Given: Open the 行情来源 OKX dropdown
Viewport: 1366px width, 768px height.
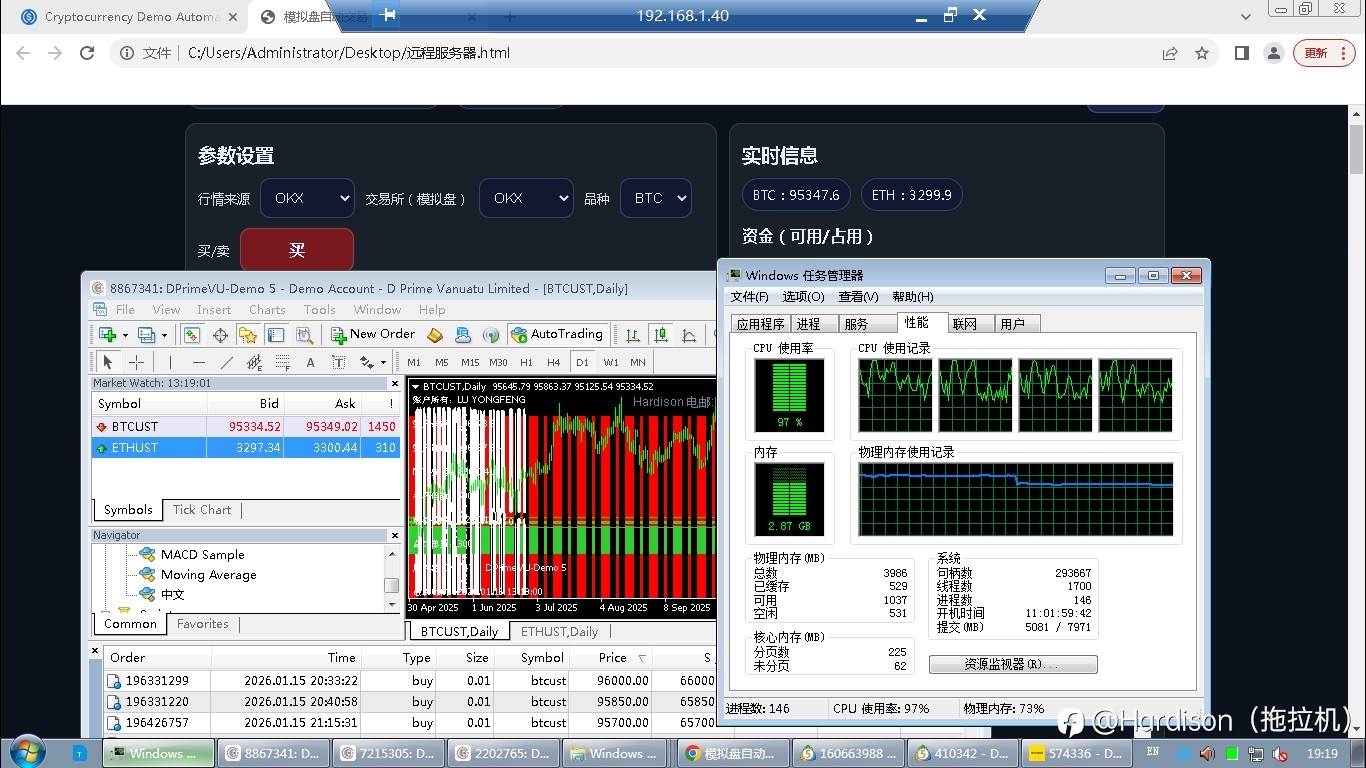Looking at the screenshot, I should (307, 198).
